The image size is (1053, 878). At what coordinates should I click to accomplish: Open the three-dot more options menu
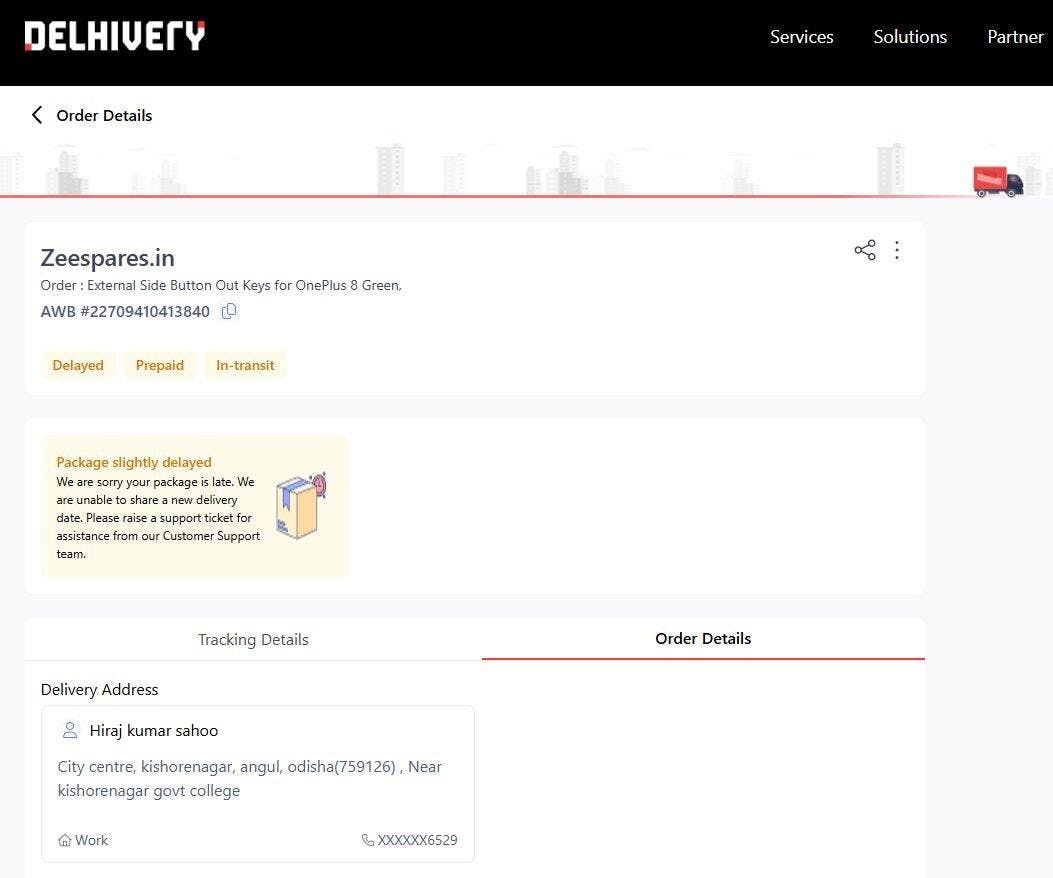897,250
